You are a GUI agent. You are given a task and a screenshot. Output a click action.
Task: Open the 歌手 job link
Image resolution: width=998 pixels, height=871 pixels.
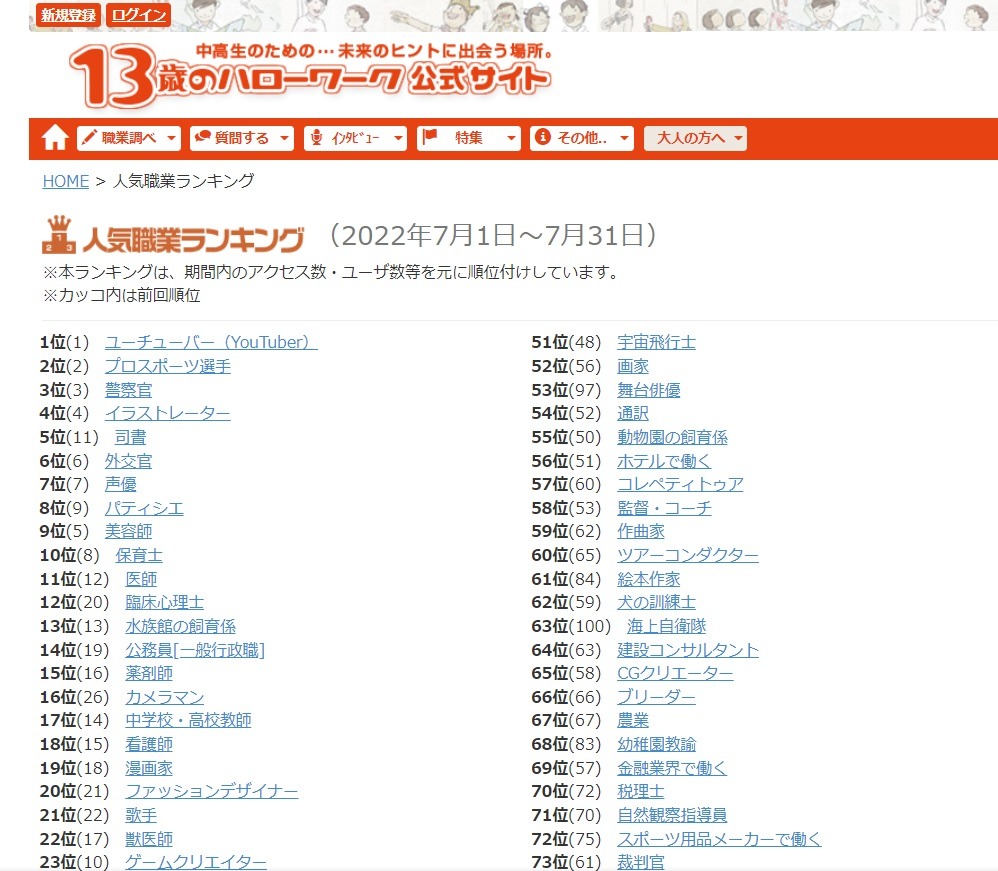pos(141,816)
